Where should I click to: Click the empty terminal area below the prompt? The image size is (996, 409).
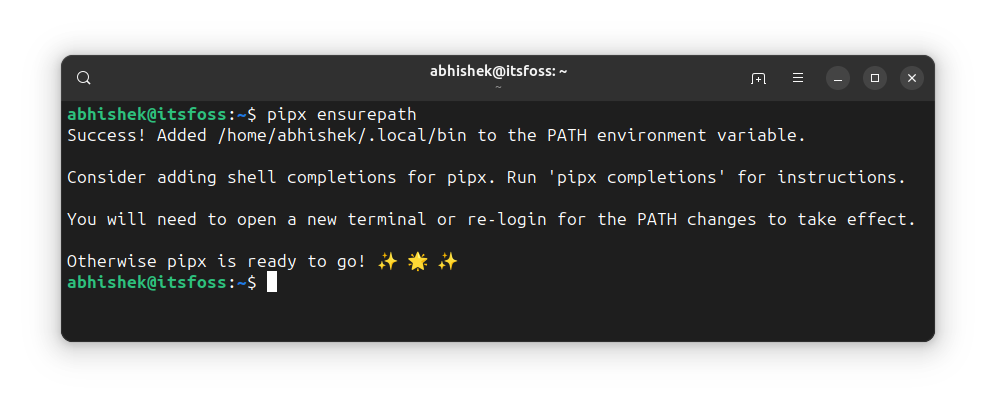click(x=498, y=316)
